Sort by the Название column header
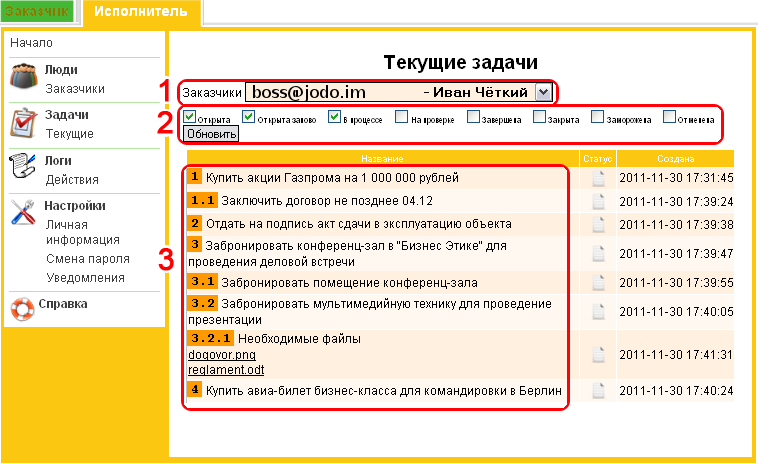The width and height of the screenshot is (758, 464). click(x=383, y=159)
